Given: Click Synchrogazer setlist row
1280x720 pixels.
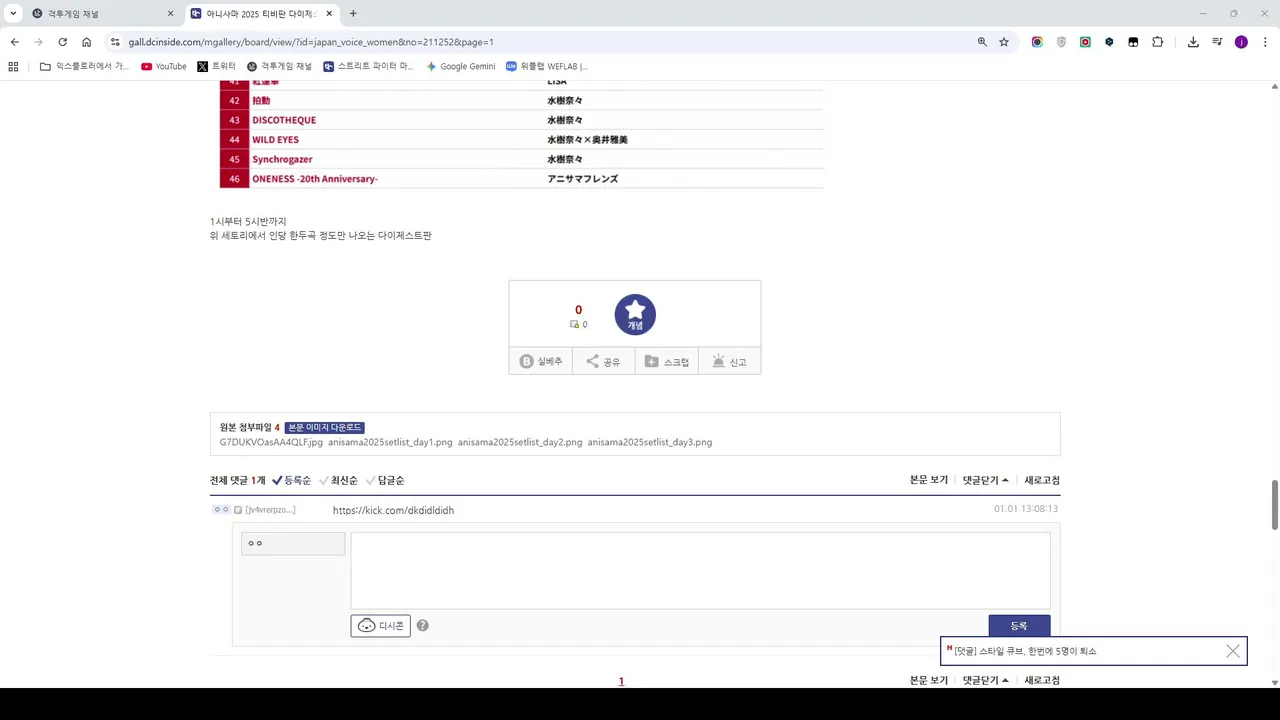Looking at the screenshot, I should 521,159.
